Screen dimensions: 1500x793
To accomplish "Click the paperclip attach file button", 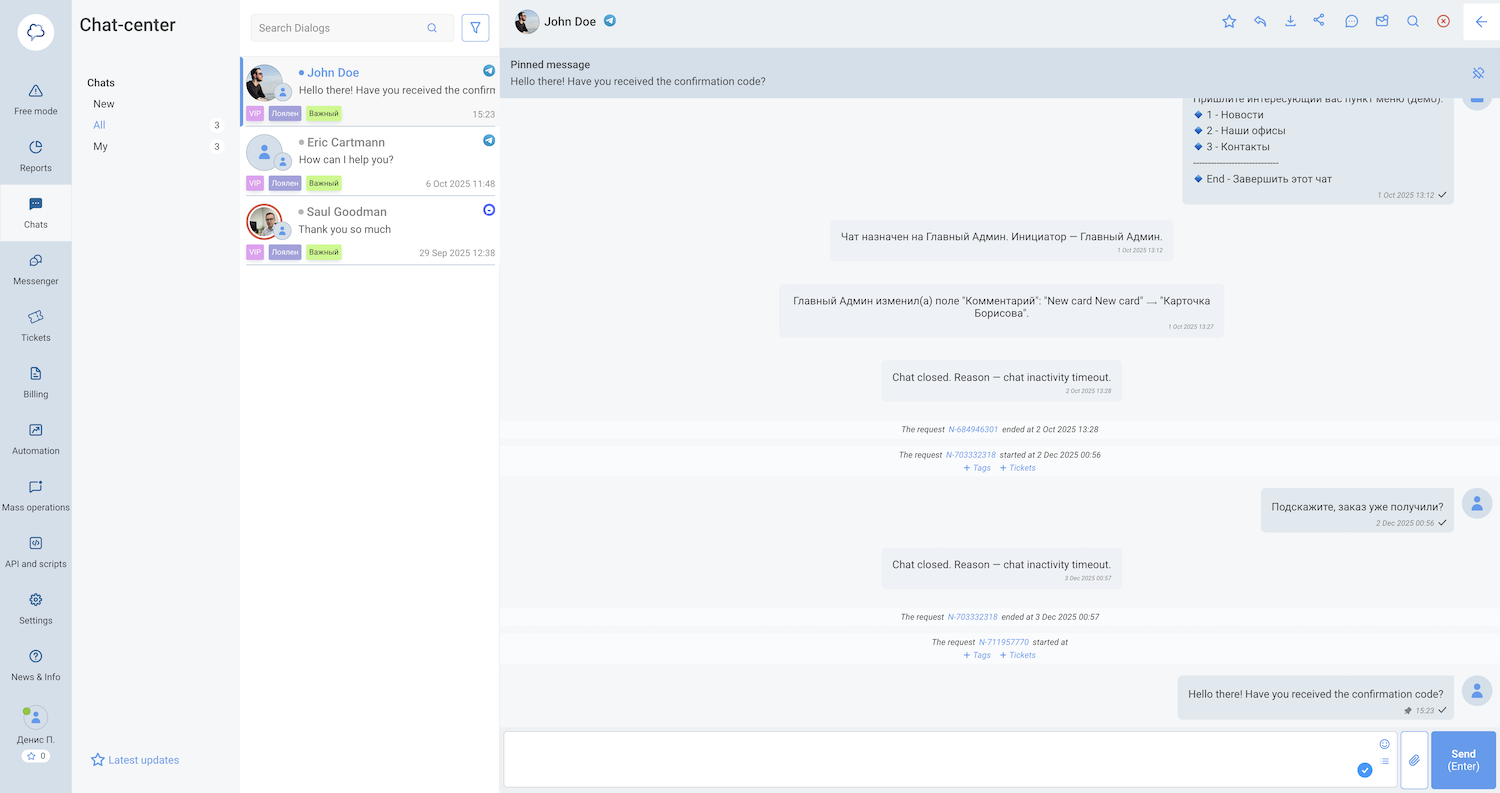I will [1414, 760].
